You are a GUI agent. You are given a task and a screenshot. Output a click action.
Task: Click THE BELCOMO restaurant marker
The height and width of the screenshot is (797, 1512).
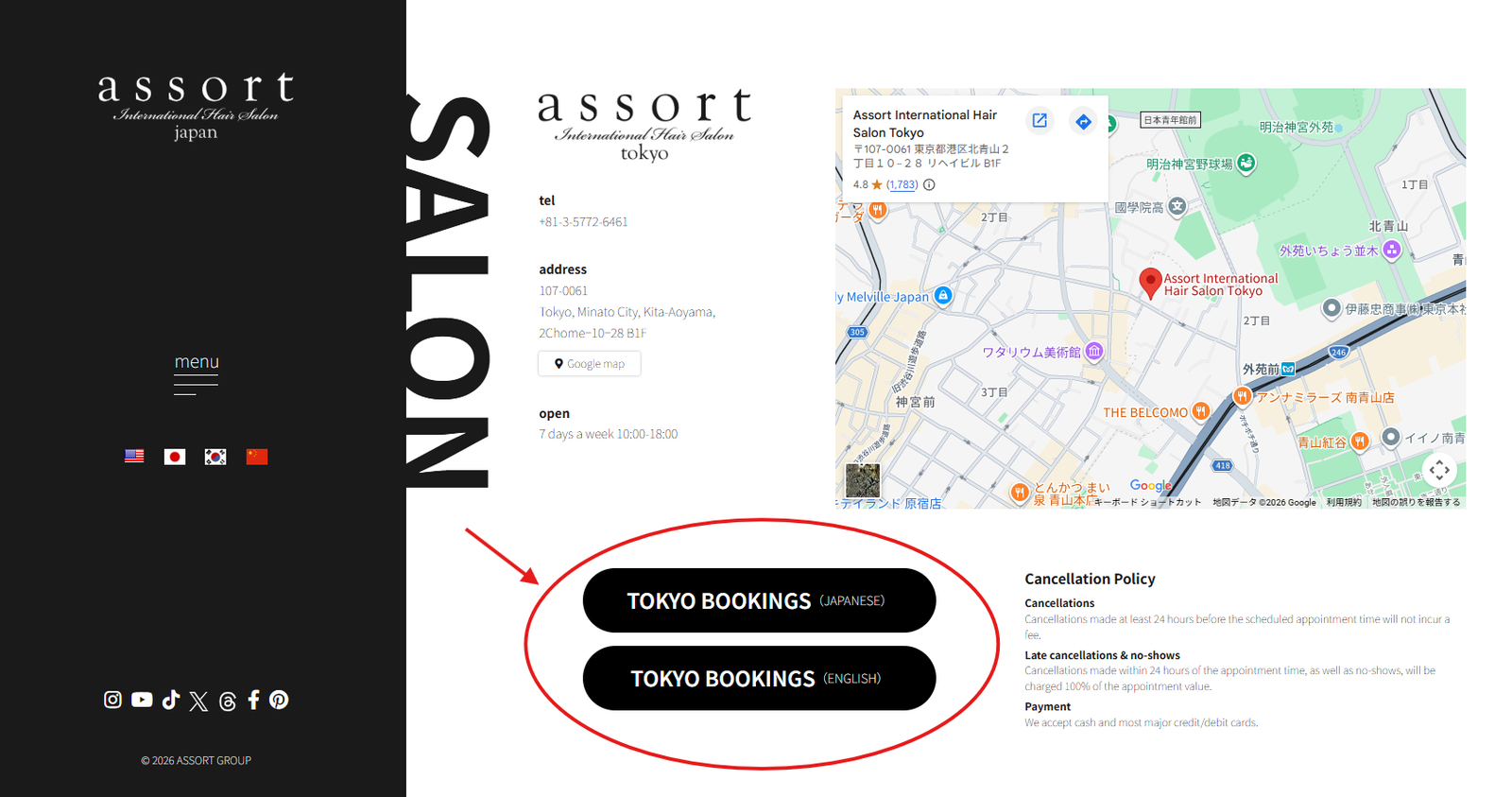point(1200,411)
